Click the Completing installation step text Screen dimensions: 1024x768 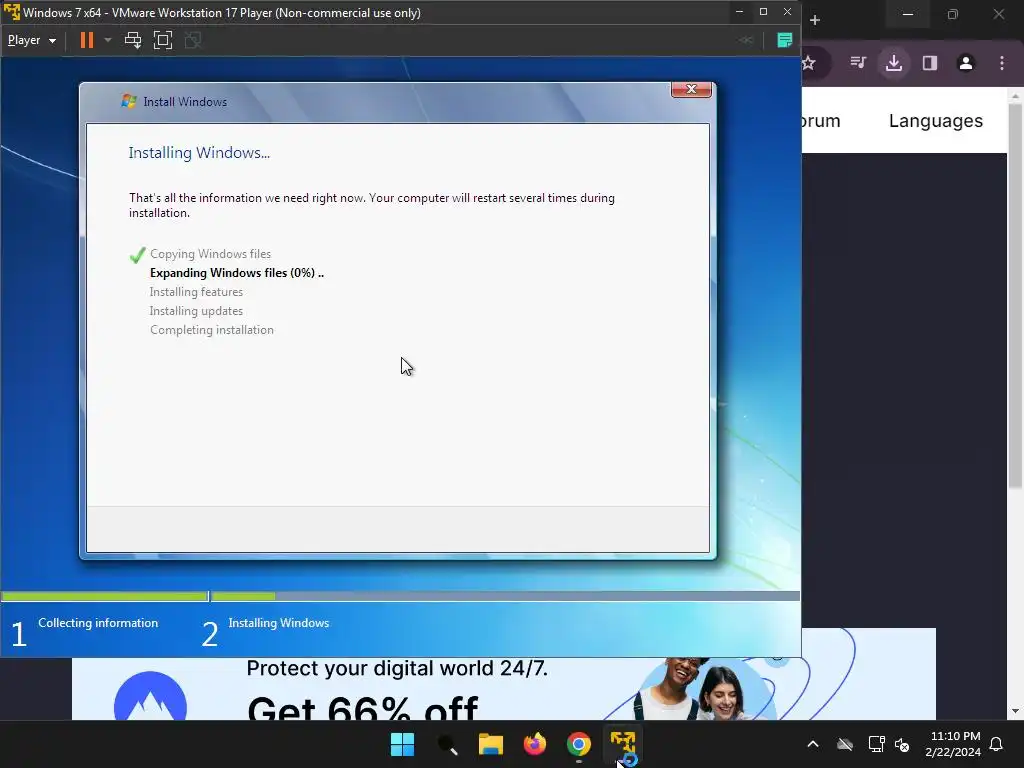212,330
